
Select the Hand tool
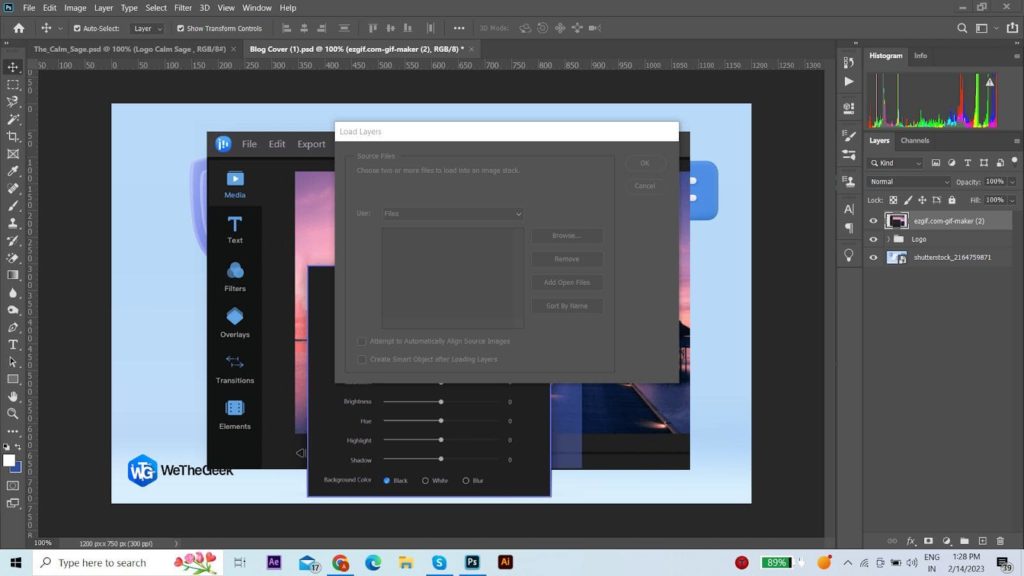(x=12, y=396)
